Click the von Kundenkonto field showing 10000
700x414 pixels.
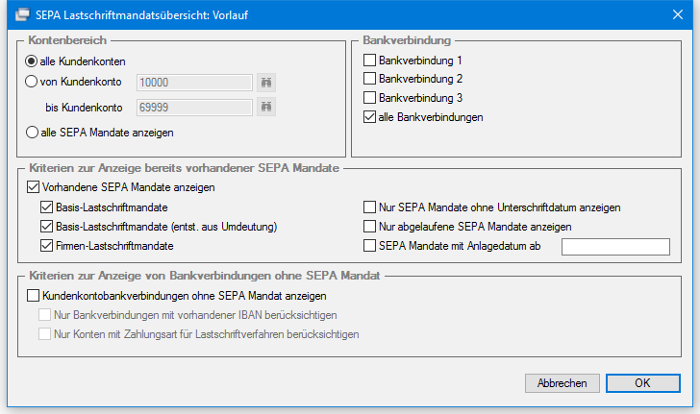pos(195,83)
